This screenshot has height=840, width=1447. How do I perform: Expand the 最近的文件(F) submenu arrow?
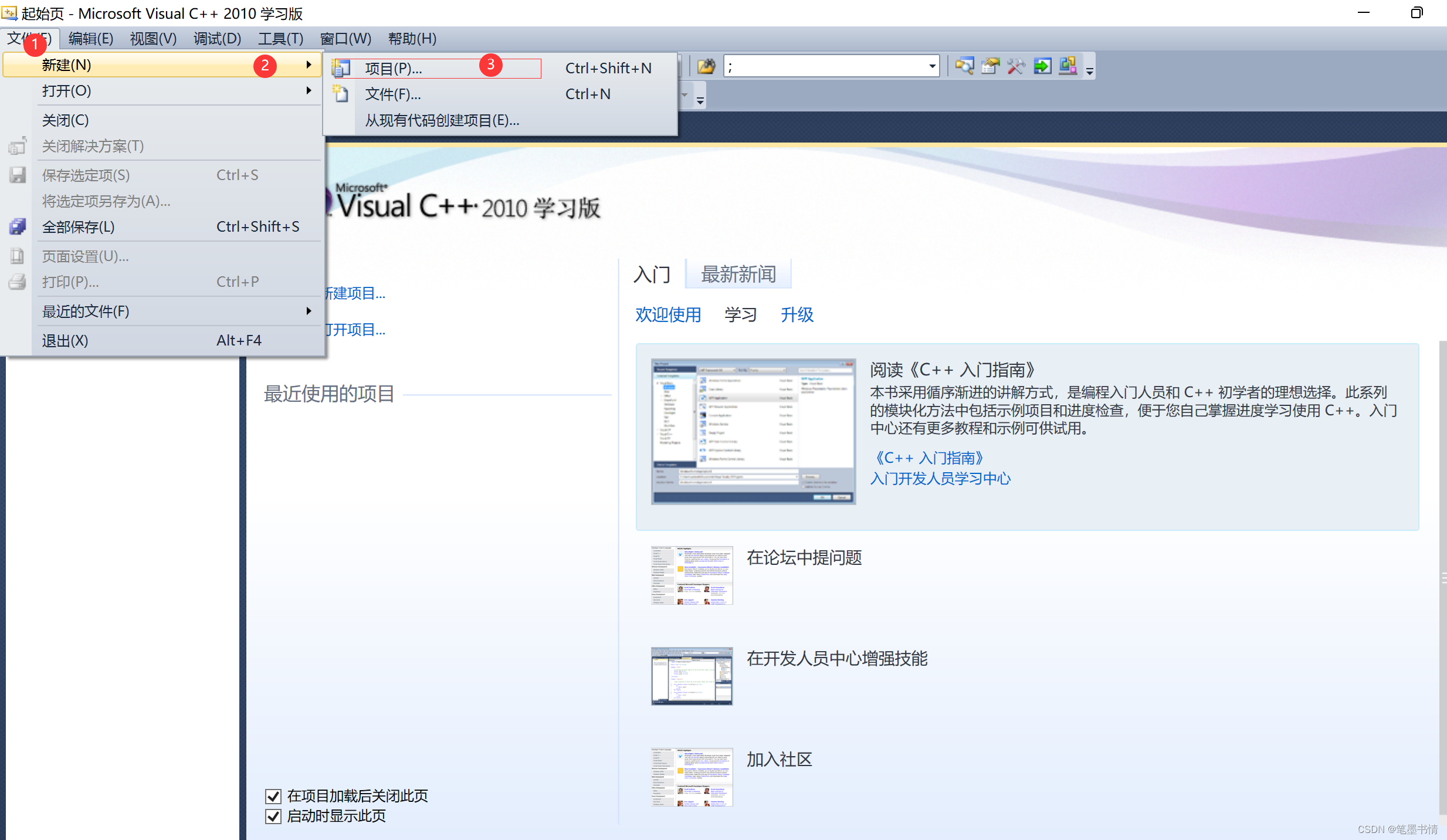309,311
